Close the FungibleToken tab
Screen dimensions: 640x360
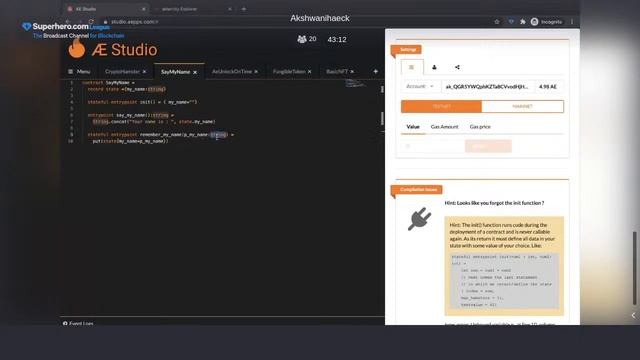point(310,72)
